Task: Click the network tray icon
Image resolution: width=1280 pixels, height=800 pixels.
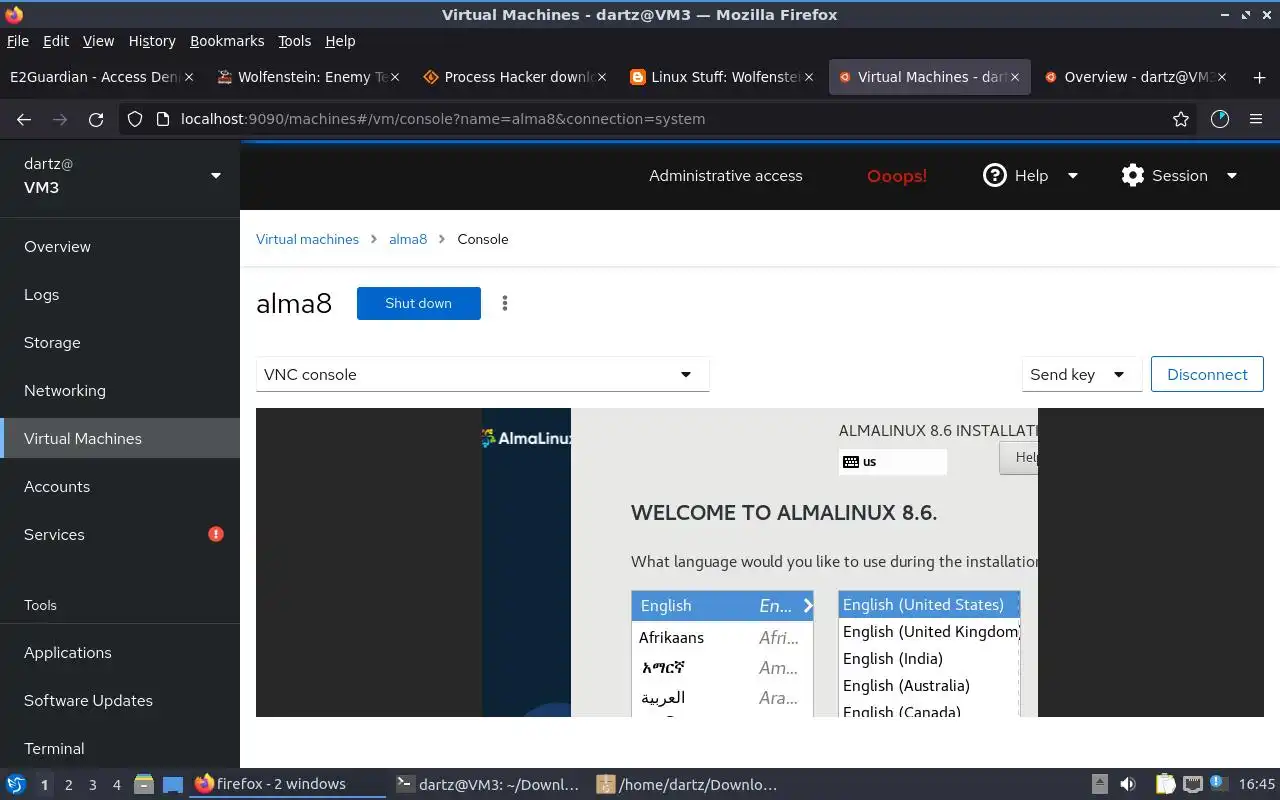Action: tap(1192, 784)
